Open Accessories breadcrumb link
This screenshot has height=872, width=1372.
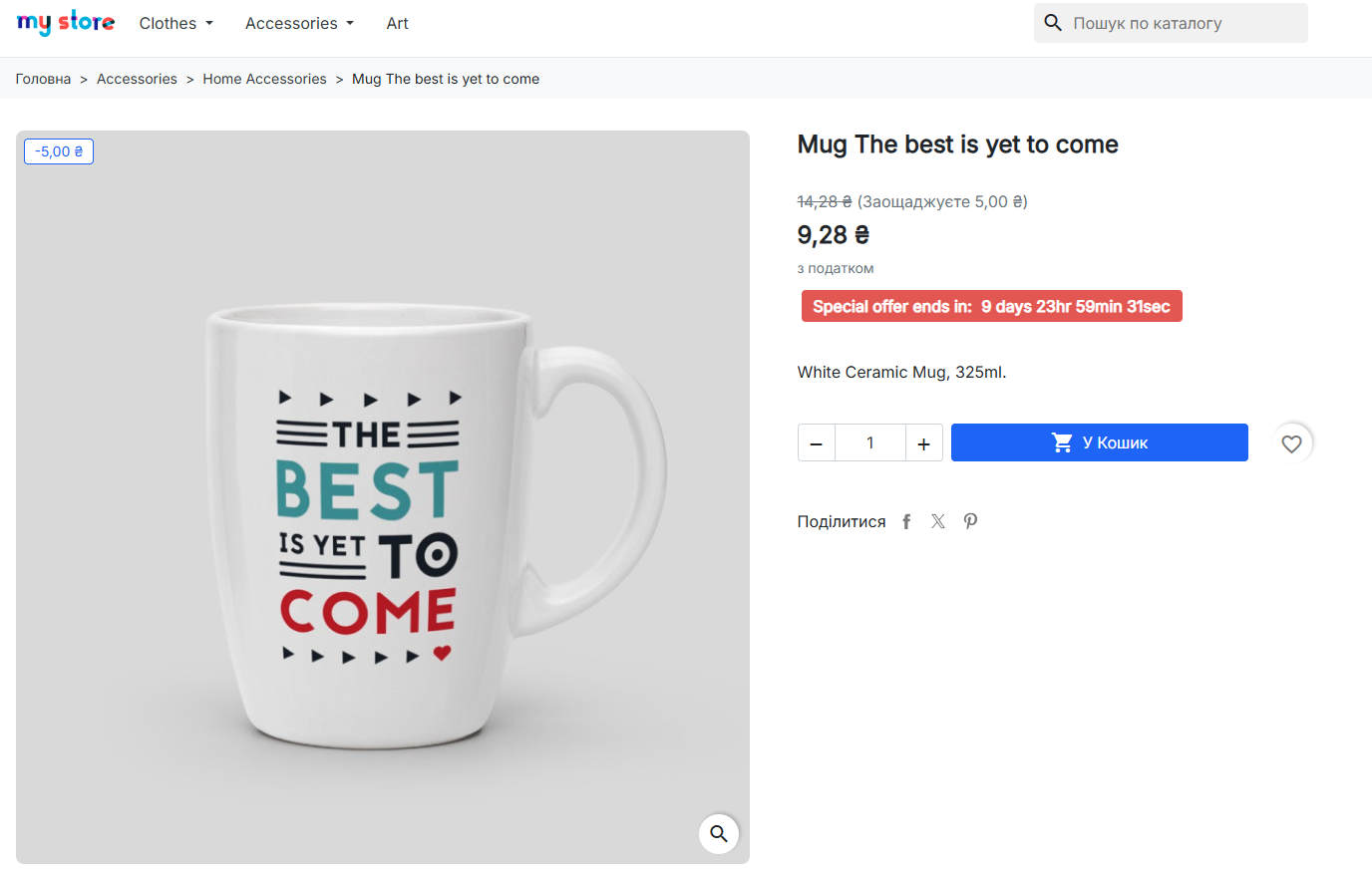137,79
